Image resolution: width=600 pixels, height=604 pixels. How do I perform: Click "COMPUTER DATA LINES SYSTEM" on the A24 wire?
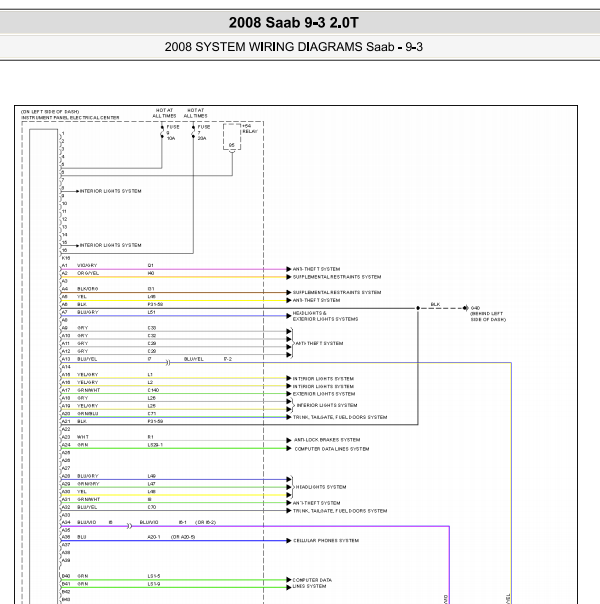332,449
